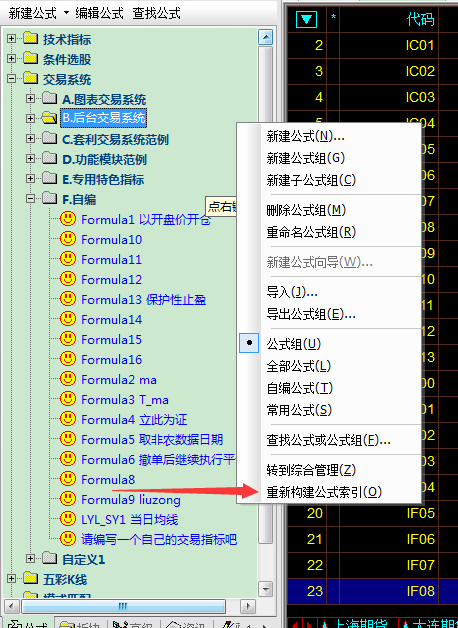Image resolution: width=458 pixels, height=628 pixels.
Task: Select the 自编公式(T) view option
Action: point(329,388)
